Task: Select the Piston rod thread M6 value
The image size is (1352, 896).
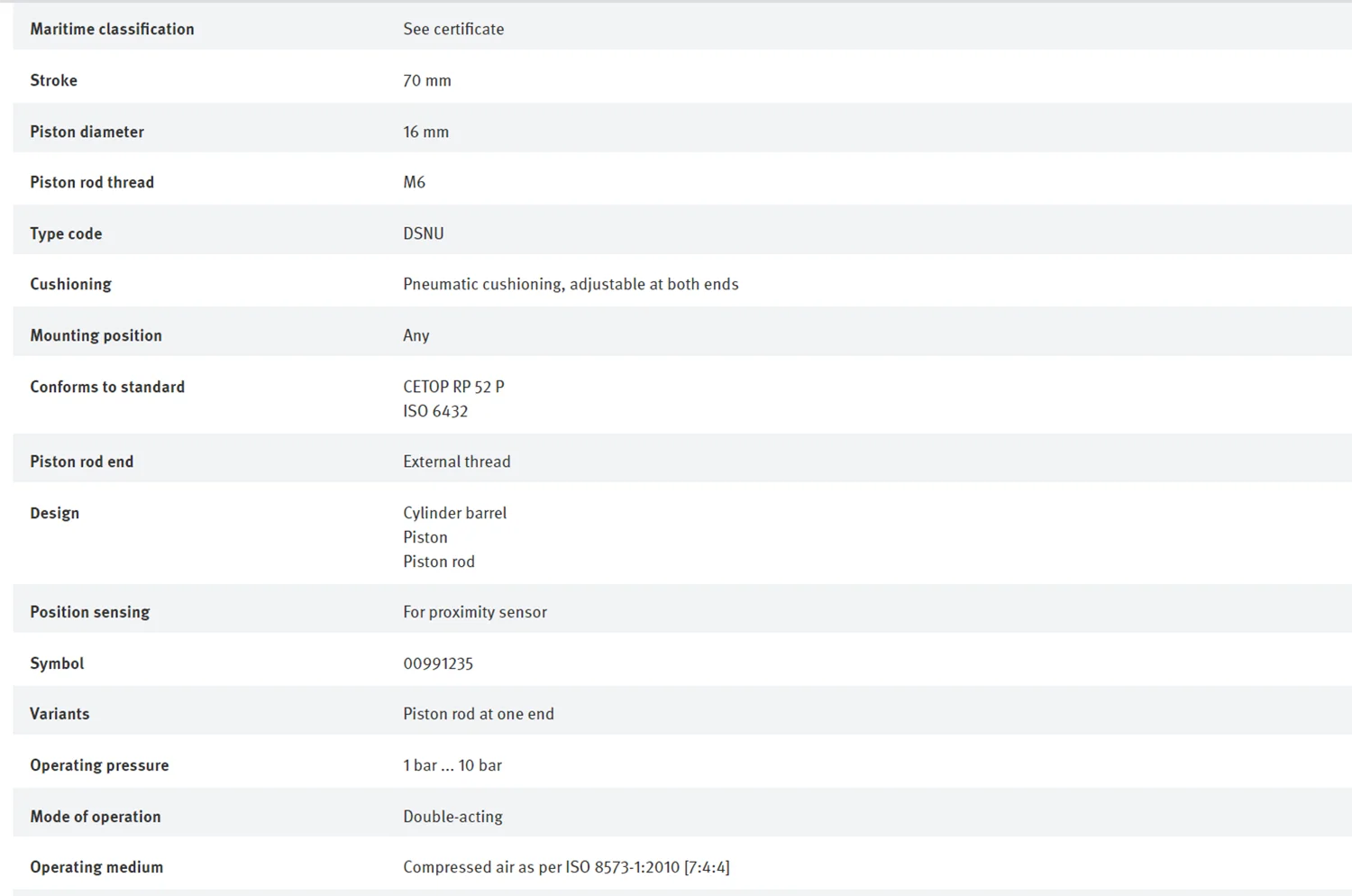Action: coord(414,182)
